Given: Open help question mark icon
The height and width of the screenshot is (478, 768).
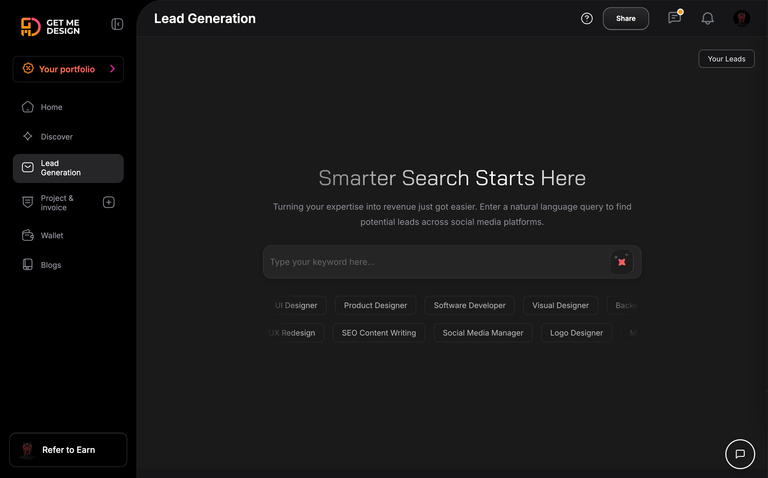Looking at the screenshot, I should [587, 19].
